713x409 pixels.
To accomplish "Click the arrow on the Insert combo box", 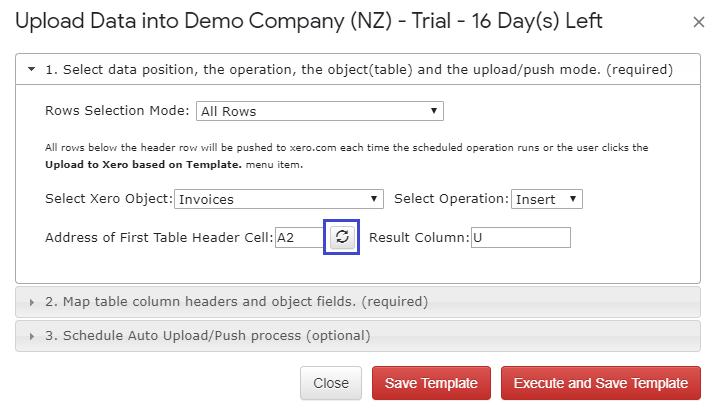I will pyautogui.click(x=573, y=198).
